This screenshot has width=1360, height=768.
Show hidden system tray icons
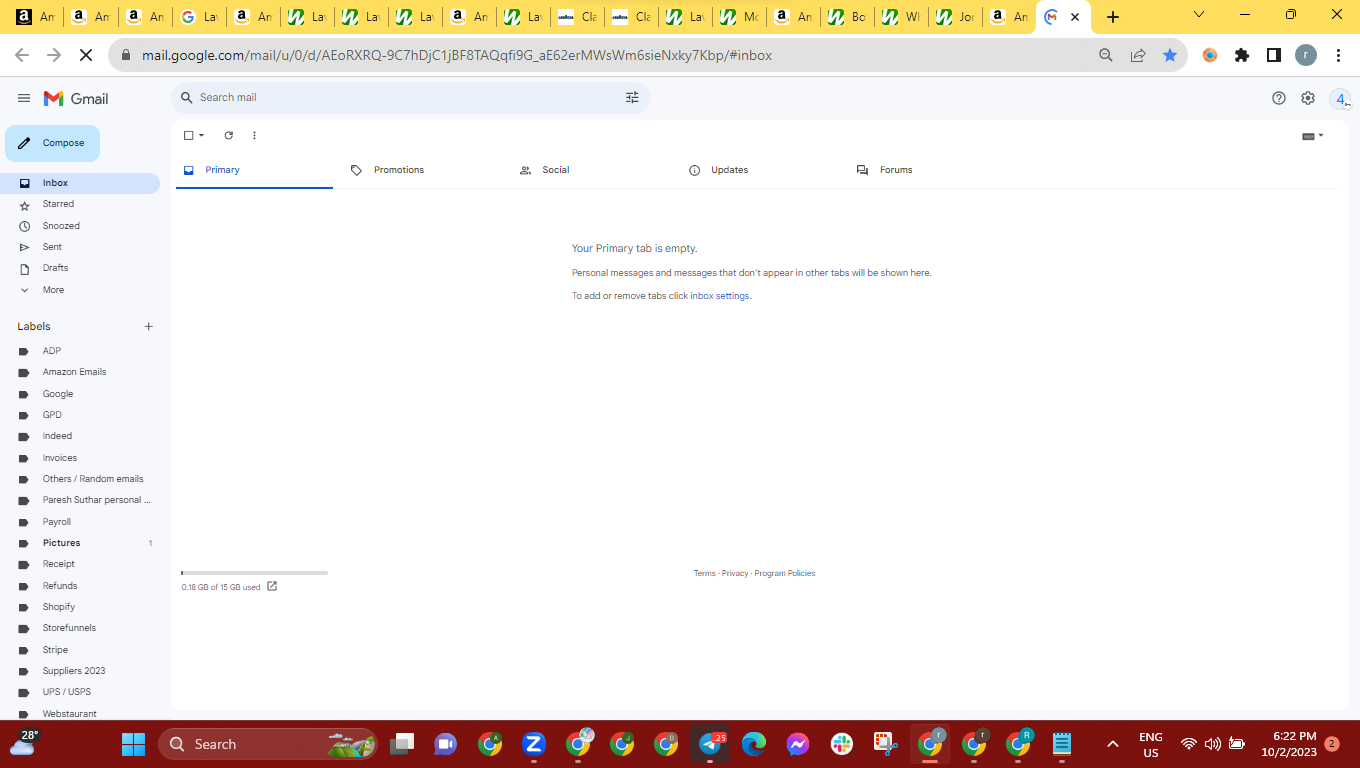[x=1112, y=744]
